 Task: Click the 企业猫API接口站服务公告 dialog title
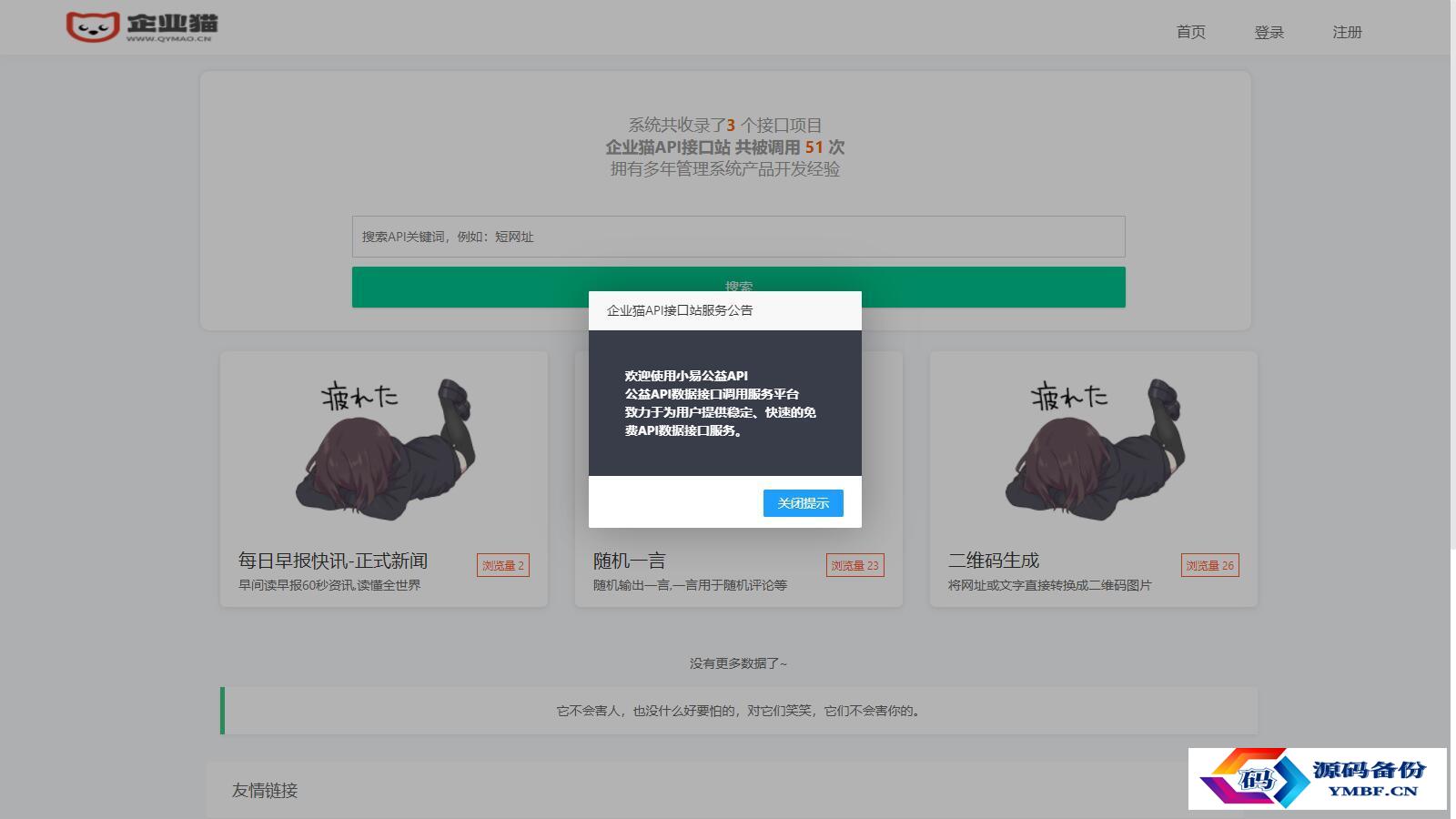(x=680, y=310)
